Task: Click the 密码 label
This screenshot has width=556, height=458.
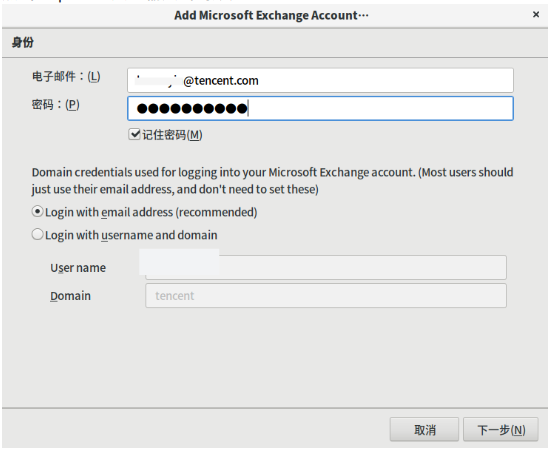Action: point(56,105)
